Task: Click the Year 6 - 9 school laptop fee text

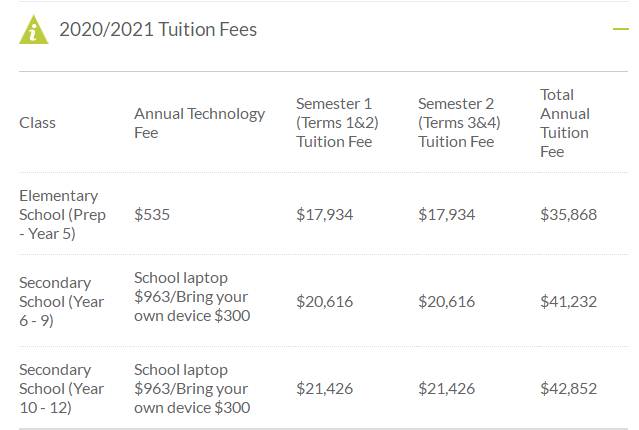Action: click(191, 297)
